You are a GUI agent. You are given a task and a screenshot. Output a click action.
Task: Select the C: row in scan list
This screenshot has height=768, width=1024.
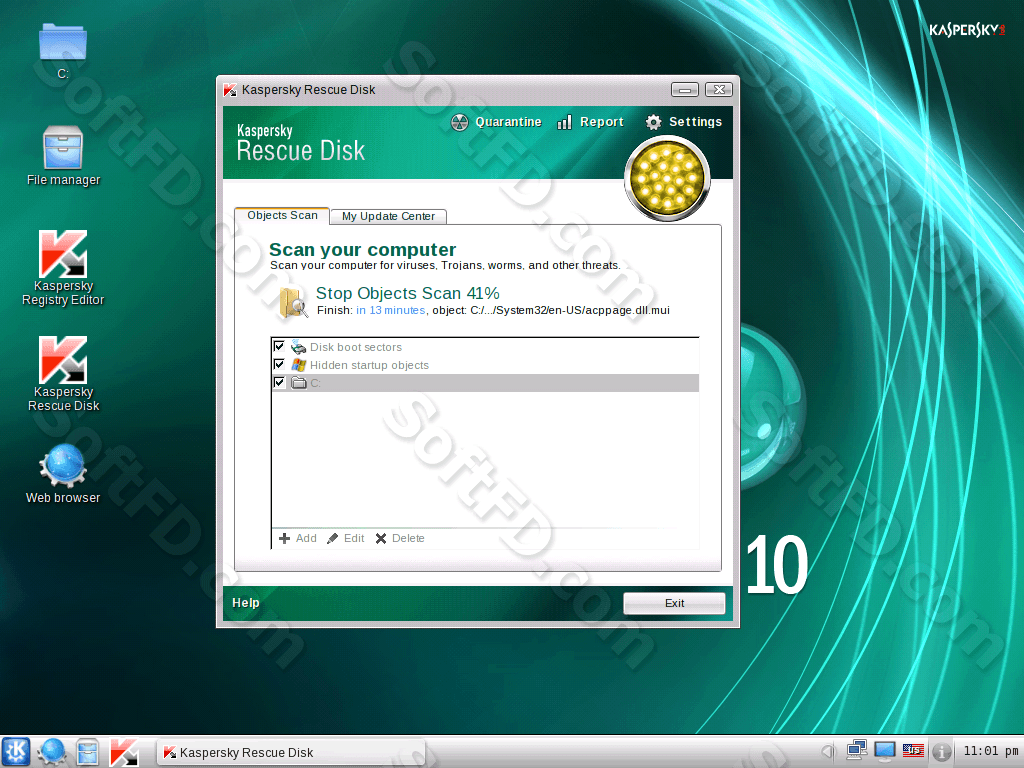pyautogui.click(x=485, y=383)
